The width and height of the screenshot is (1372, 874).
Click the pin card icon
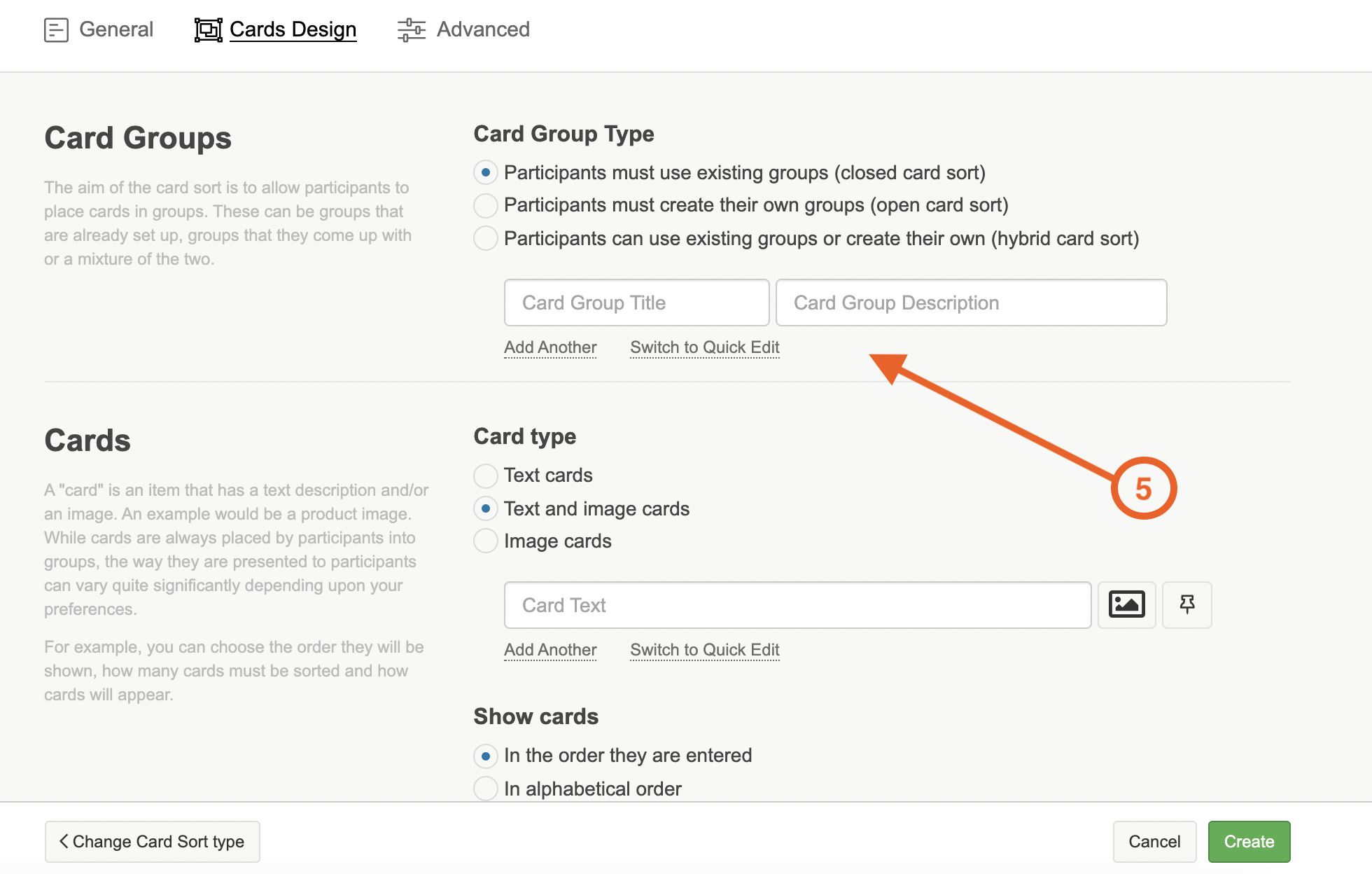pyautogui.click(x=1186, y=604)
